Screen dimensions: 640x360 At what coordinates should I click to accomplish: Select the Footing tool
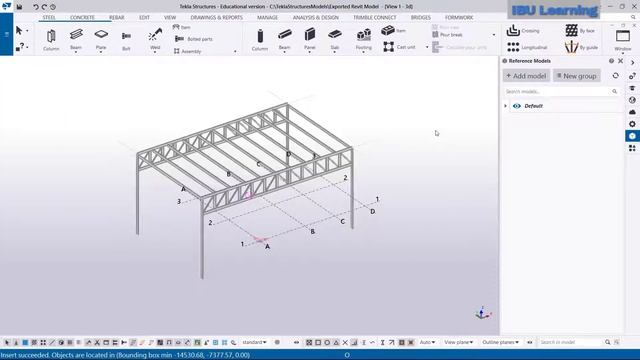(363, 39)
